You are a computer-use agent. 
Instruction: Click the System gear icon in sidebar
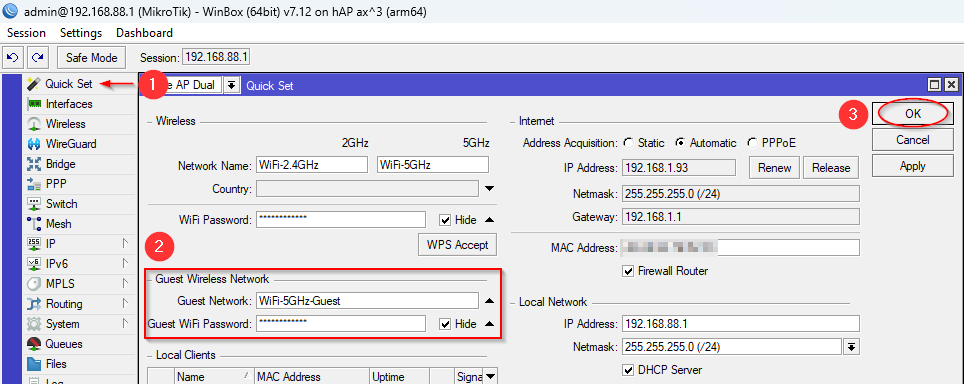coord(34,324)
